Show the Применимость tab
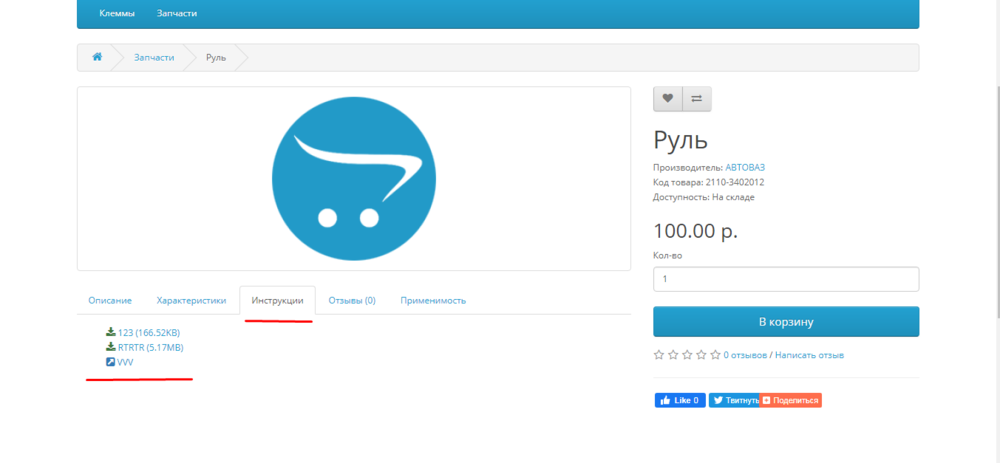Screen dimensions: 1000x463 coord(433,300)
